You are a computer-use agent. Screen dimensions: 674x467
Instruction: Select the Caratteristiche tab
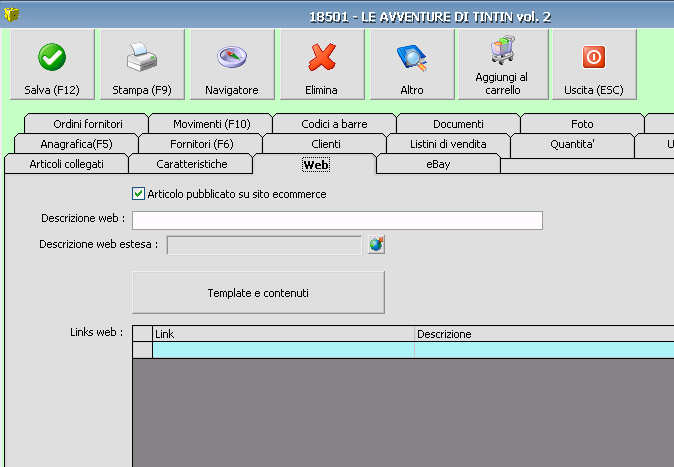click(x=192, y=164)
